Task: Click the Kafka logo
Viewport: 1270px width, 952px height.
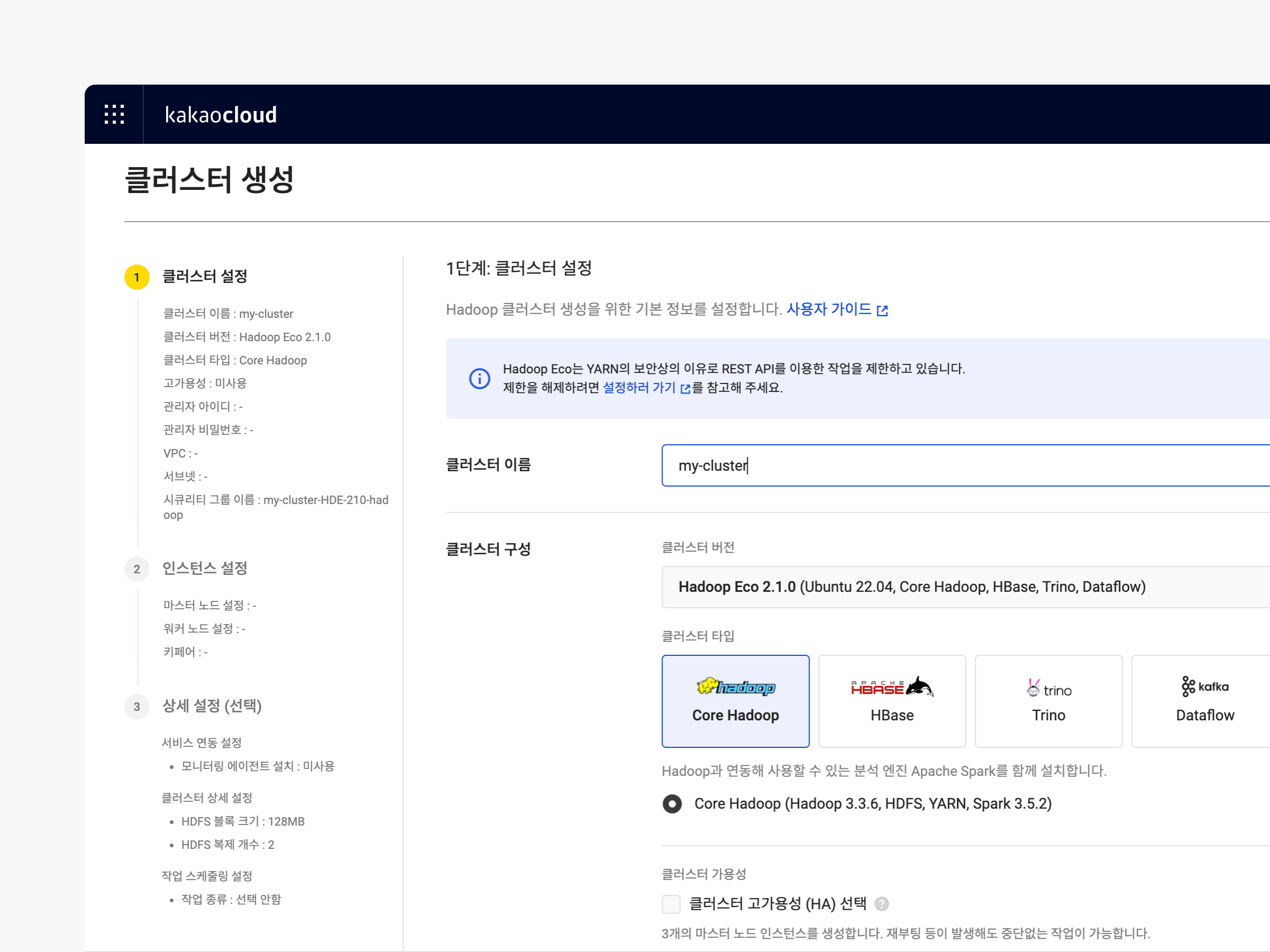Action: [1204, 686]
